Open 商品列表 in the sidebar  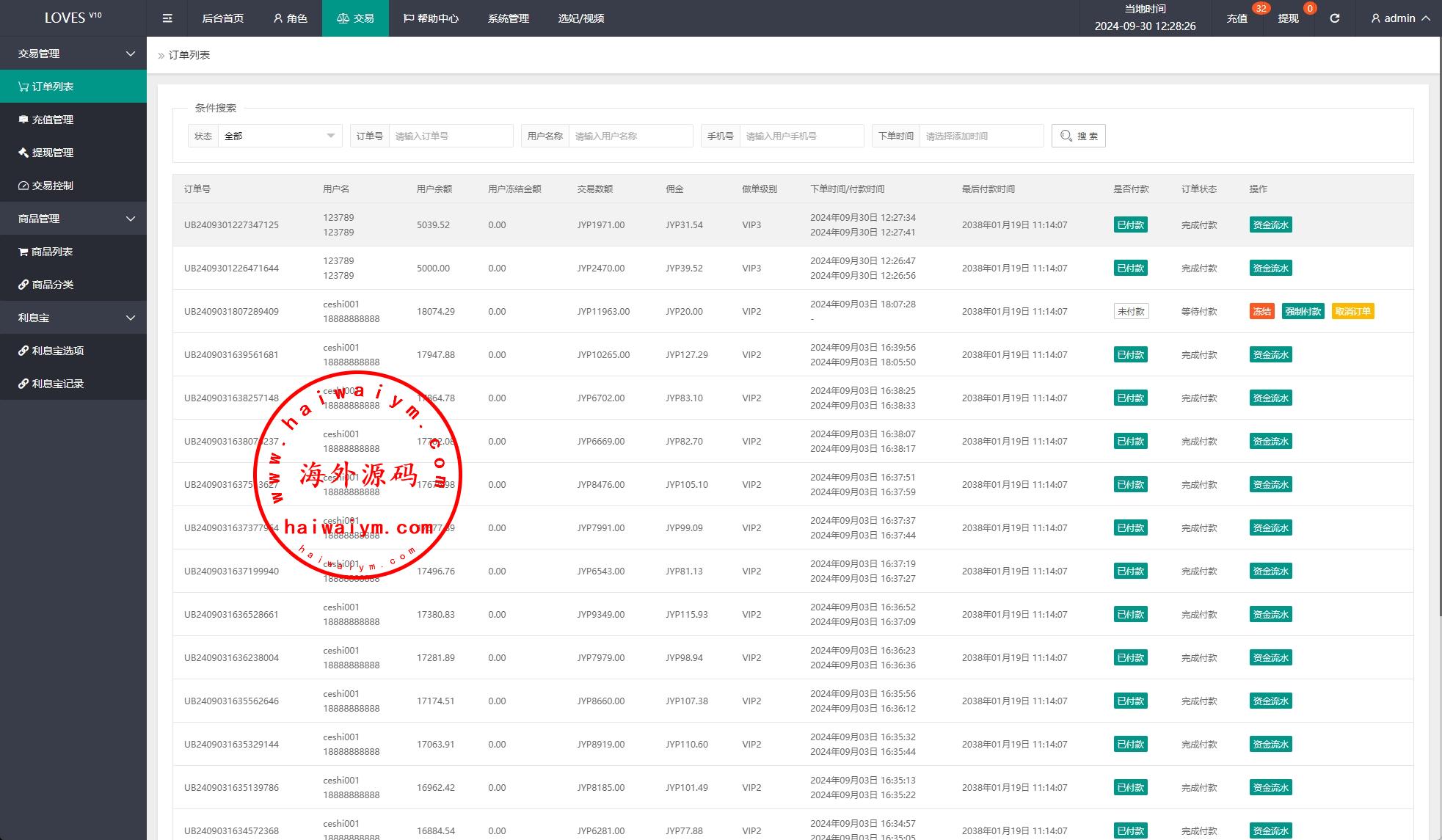point(53,252)
